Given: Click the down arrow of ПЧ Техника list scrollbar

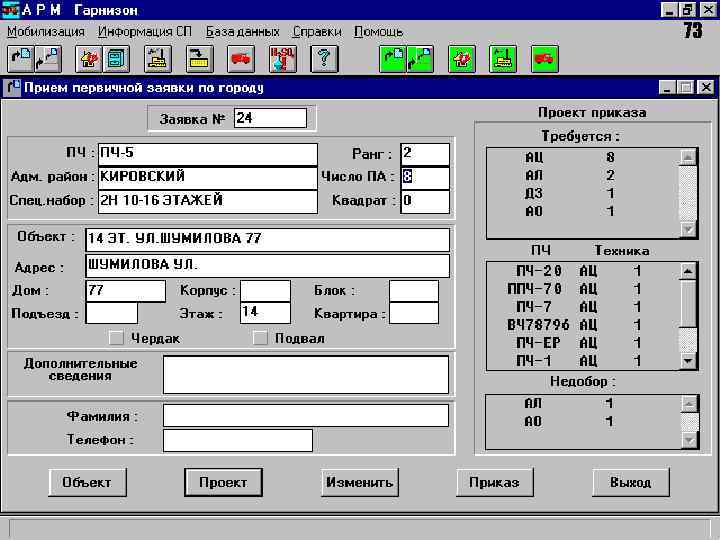Looking at the screenshot, I should pyautogui.click(x=688, y=360).
